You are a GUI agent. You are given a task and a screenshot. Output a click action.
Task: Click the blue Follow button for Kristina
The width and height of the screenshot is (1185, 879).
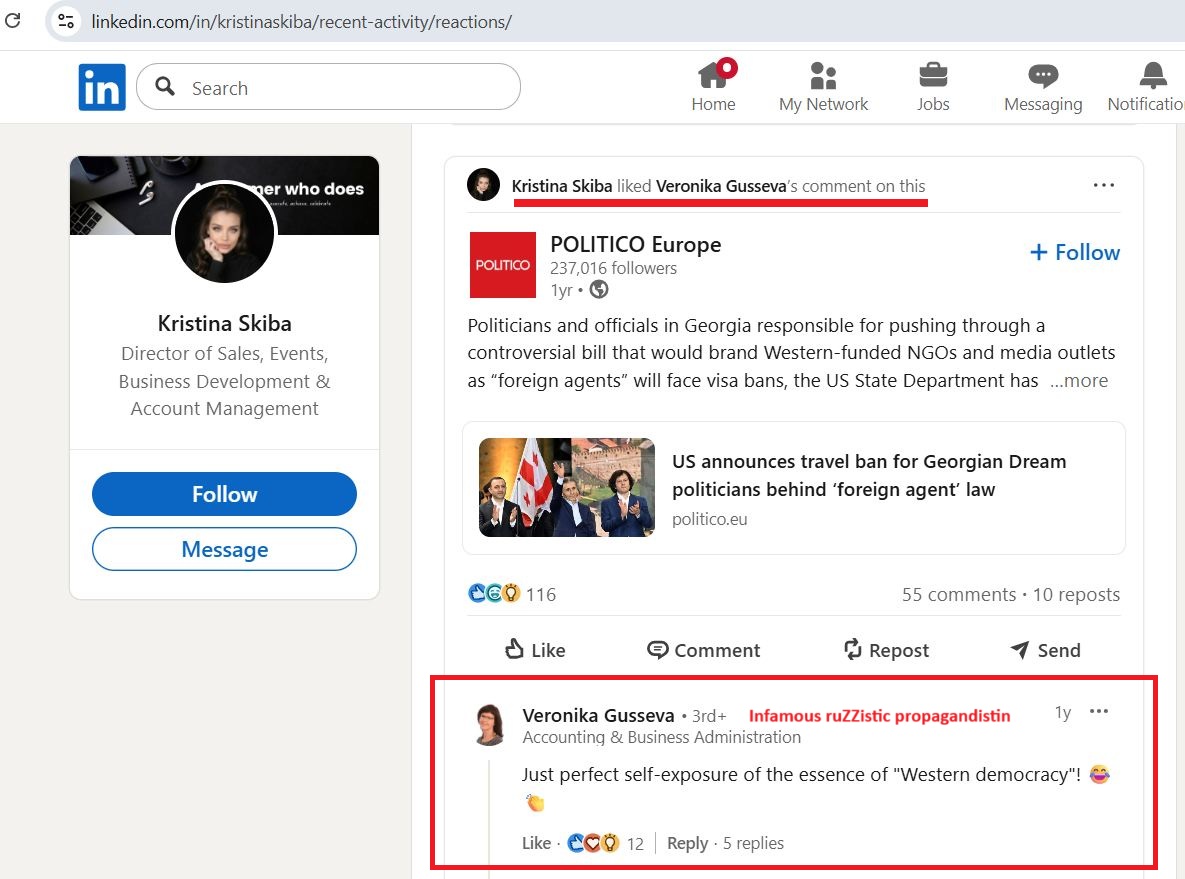click(224, 494)
